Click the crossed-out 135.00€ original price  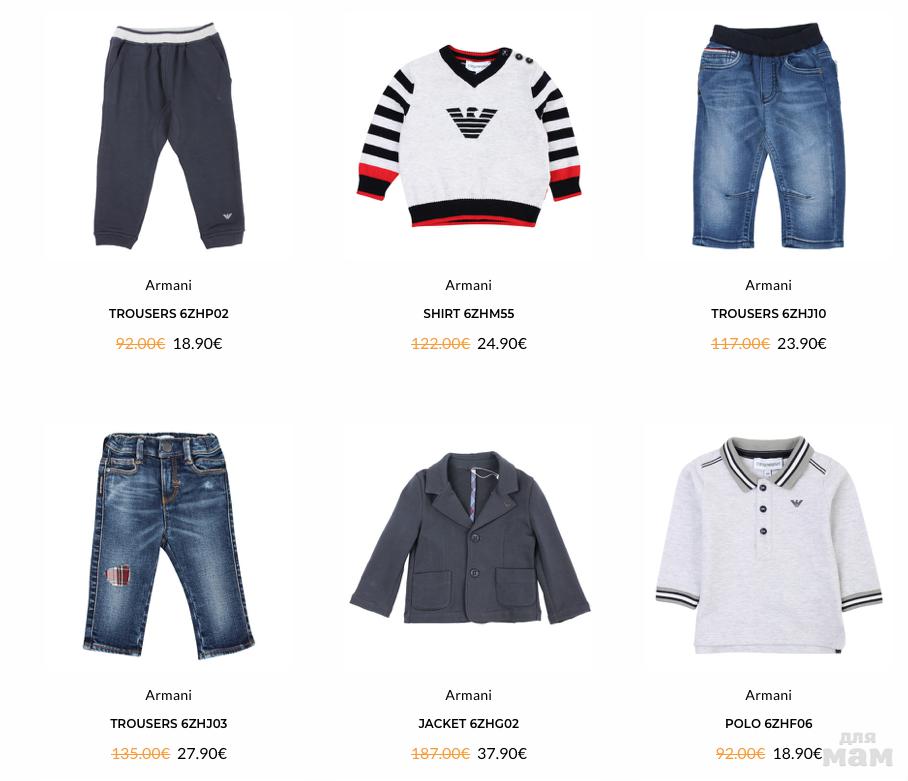[x=140, y=754]
